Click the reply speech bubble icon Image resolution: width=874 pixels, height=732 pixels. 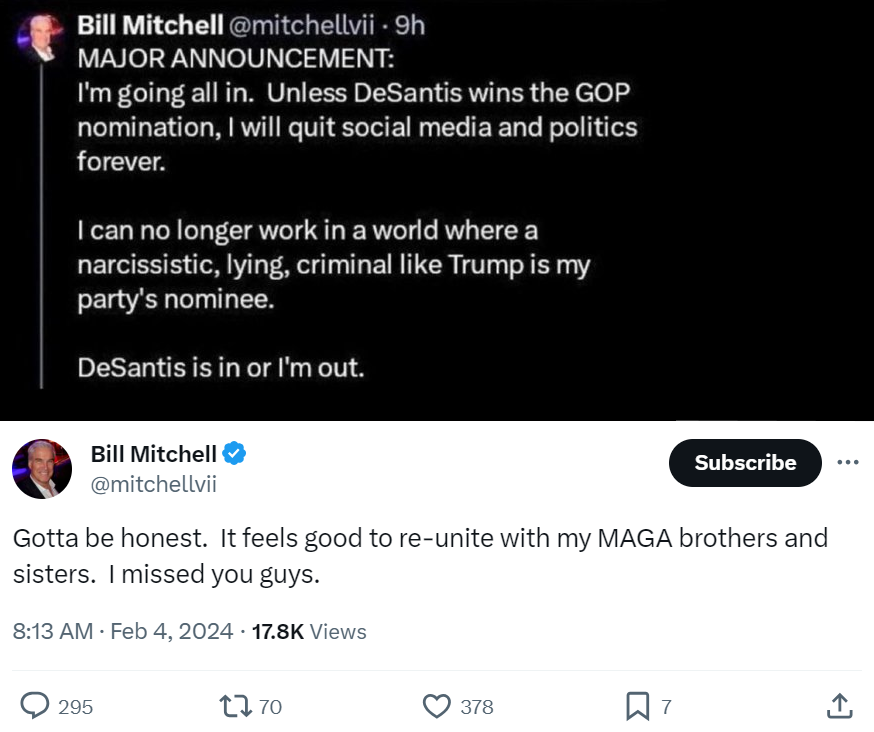(35, 706)
